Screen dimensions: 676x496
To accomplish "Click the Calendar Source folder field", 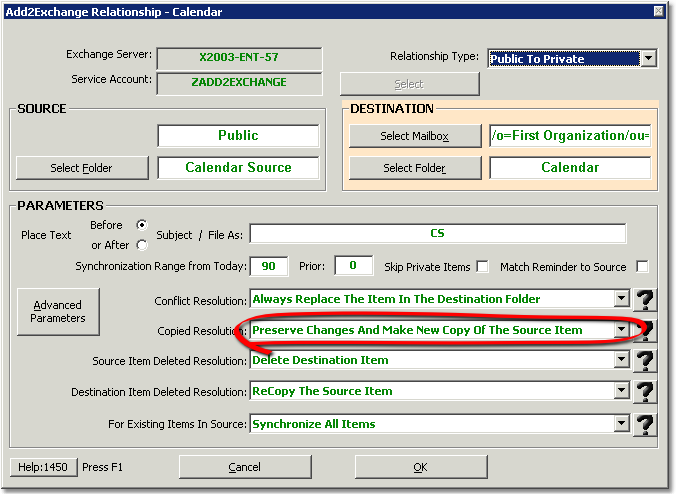I will 238,167.
